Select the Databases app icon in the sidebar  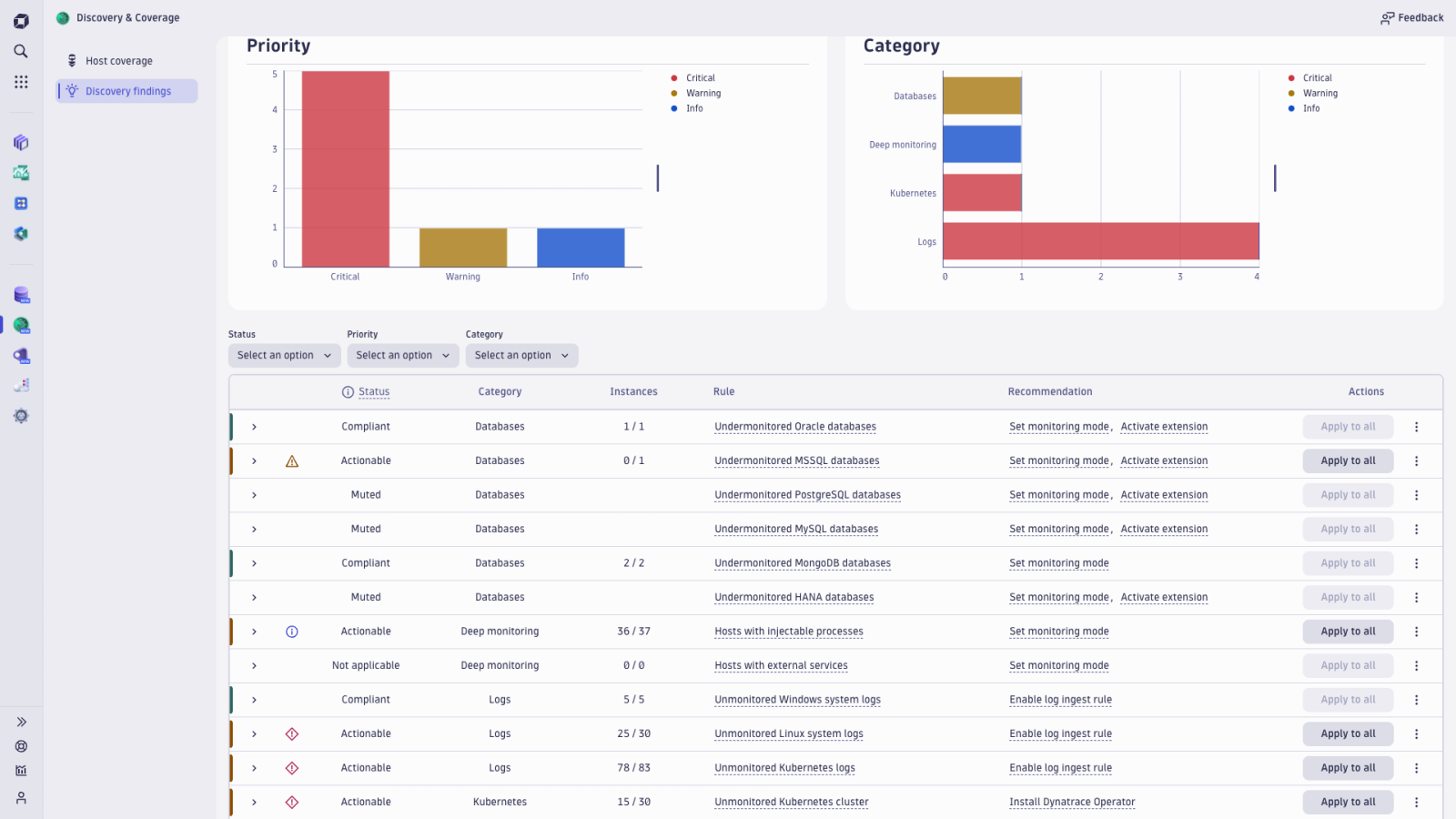click(20, 295)
